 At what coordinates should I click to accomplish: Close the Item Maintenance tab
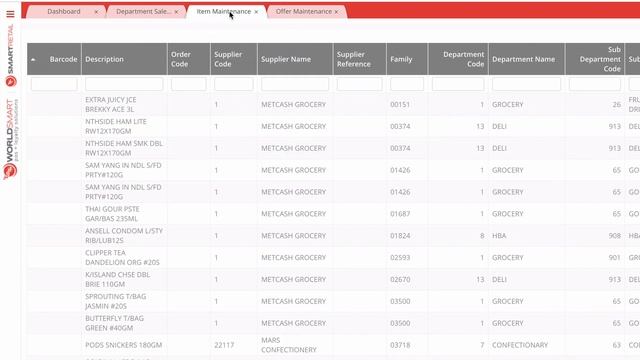pyautogui.click(x=256, y=12)
